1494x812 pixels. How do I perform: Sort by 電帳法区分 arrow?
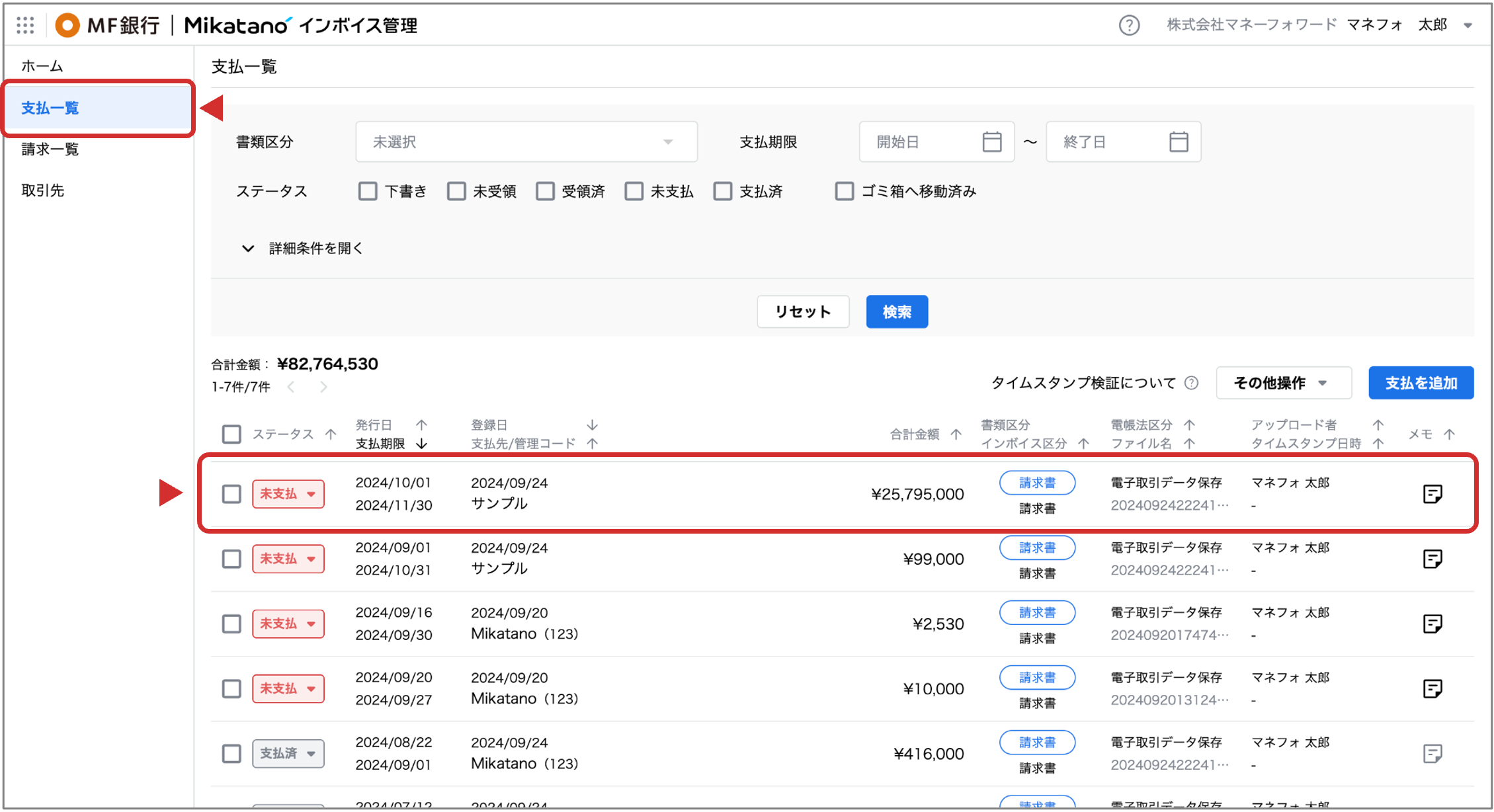1189,425
